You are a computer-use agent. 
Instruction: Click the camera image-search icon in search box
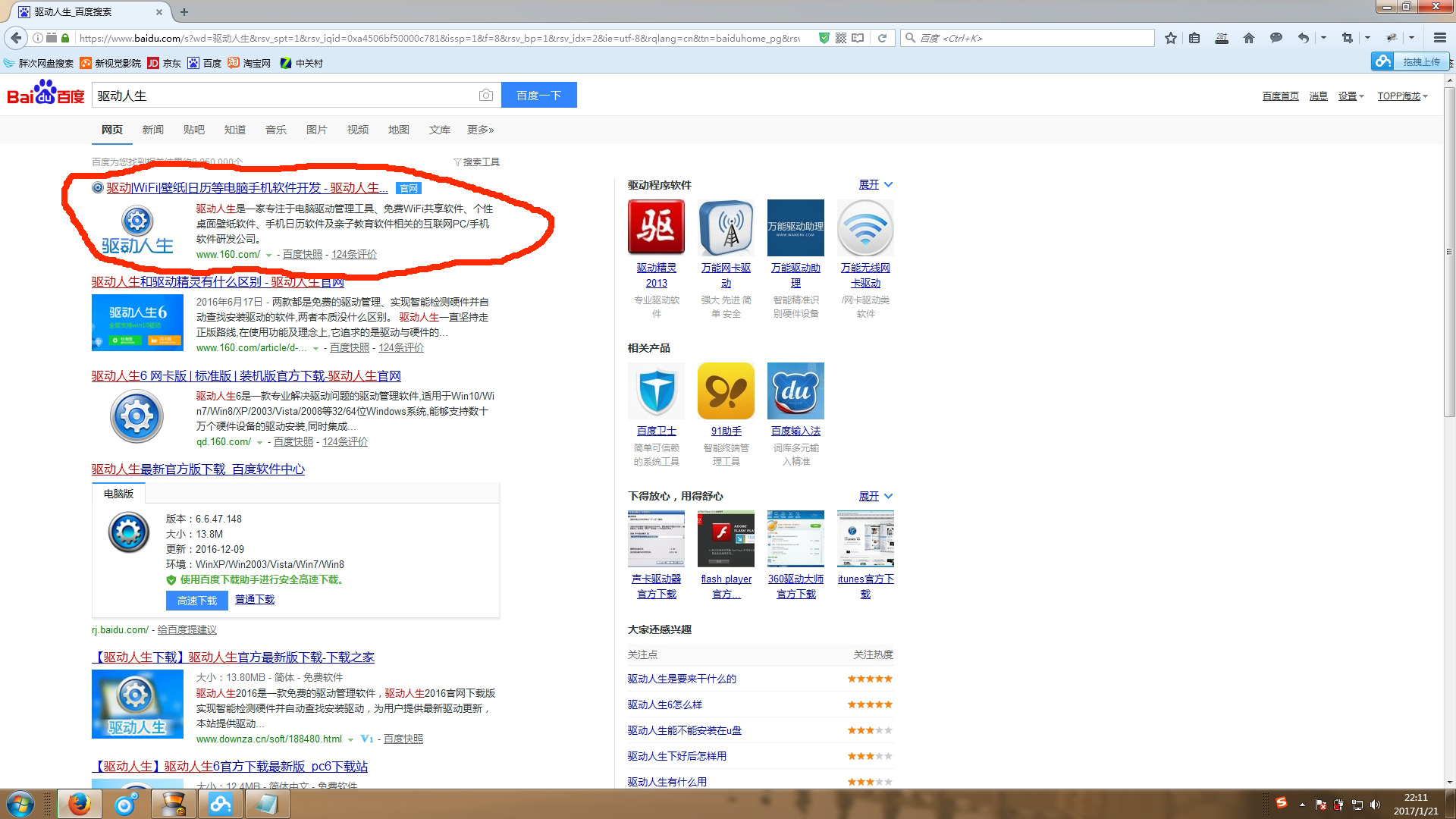[486, 95]
